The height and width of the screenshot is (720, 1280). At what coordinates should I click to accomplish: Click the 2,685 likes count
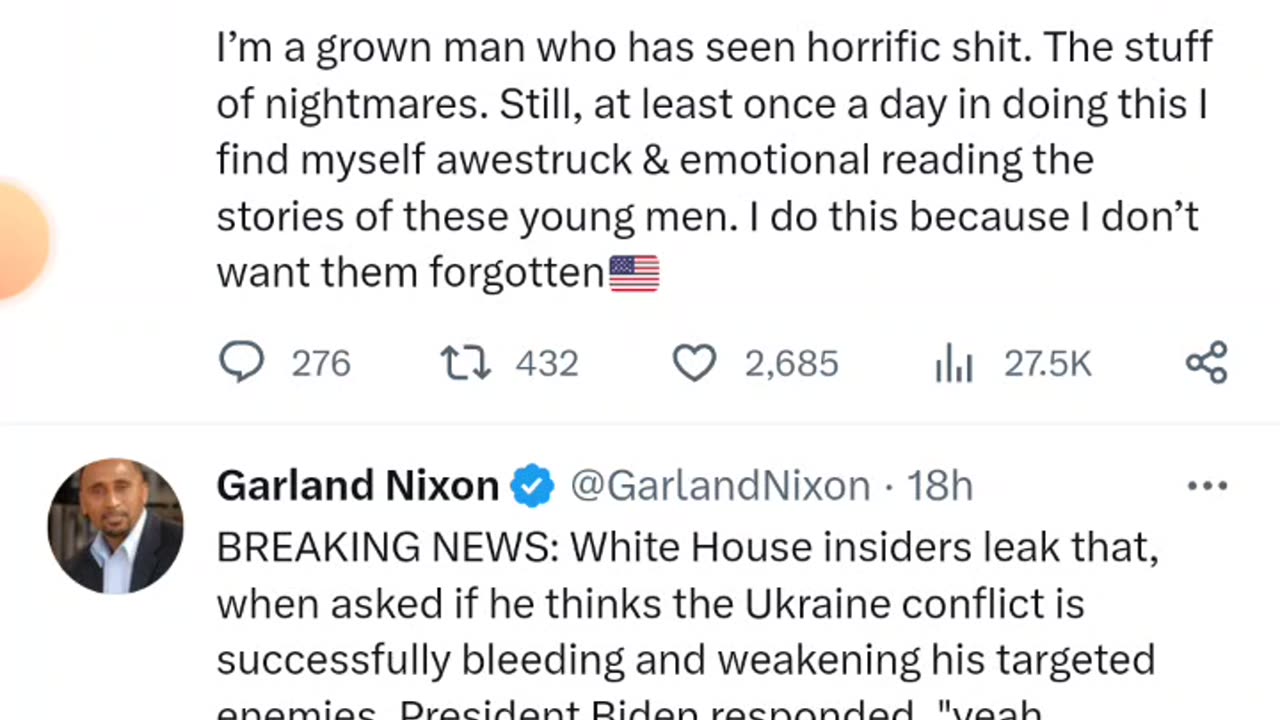791,364
